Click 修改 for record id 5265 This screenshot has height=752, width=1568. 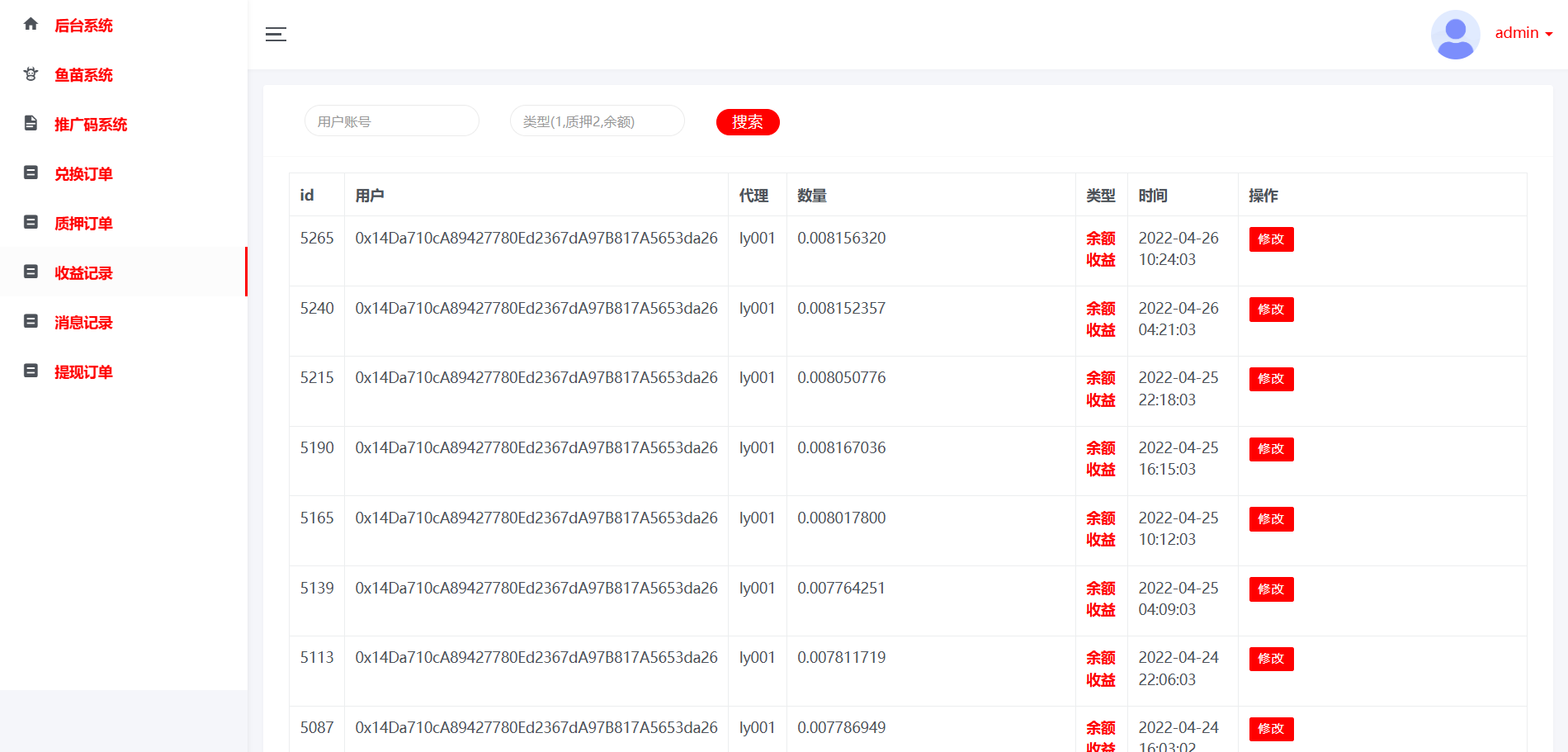[x=1271, y=239]
